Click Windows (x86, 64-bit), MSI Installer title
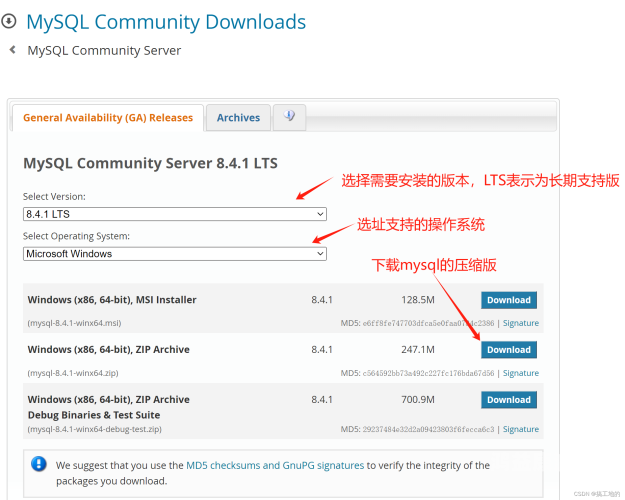Image resolution: width=625 pixels, height=500 pixels. pos(112,300)
